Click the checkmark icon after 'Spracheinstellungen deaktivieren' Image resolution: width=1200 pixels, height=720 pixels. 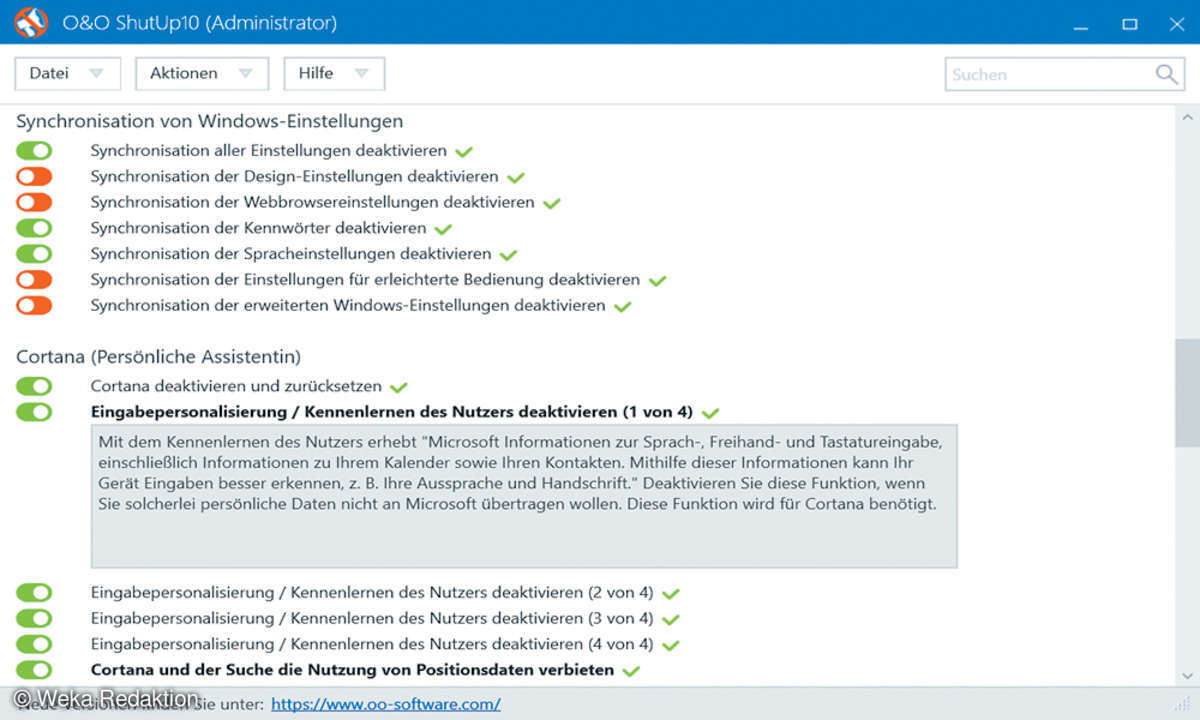pyautogui.click(x=508, y=255)
